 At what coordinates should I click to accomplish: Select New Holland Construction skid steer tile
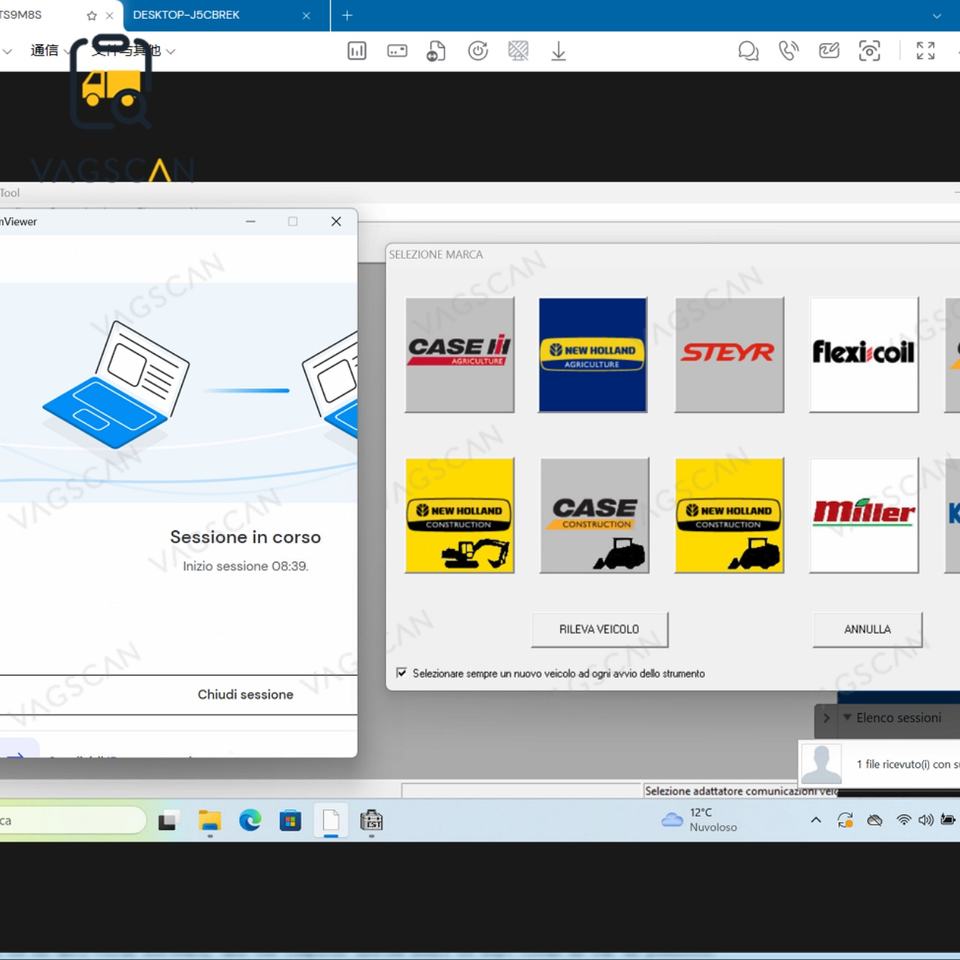729,516
